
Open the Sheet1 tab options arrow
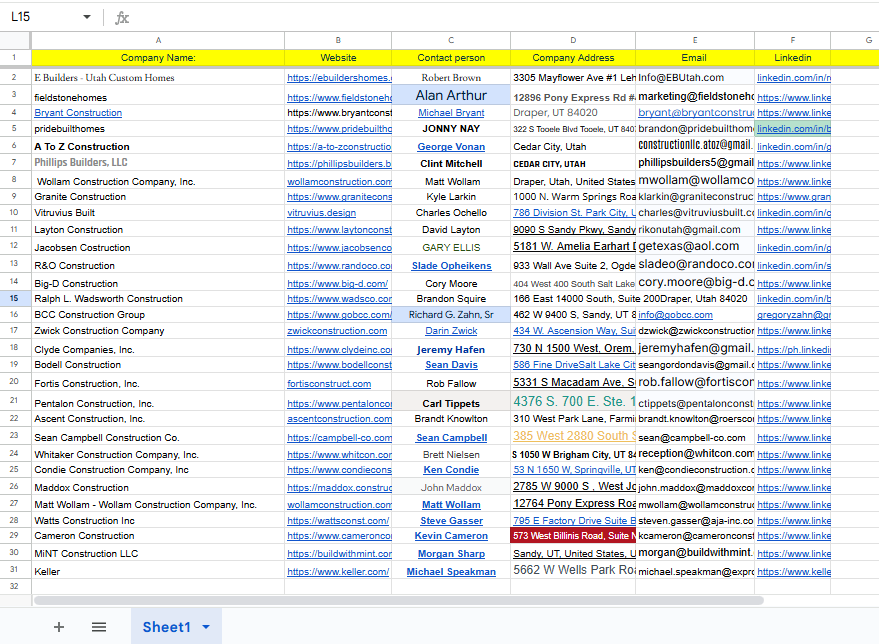click(x=206, y=627)
